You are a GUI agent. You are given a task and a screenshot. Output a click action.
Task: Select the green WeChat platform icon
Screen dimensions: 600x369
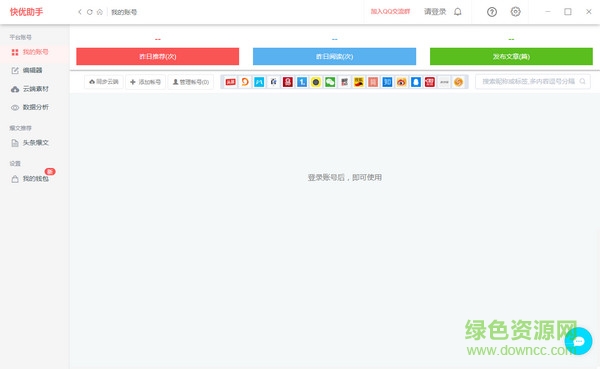coord(330,82)
